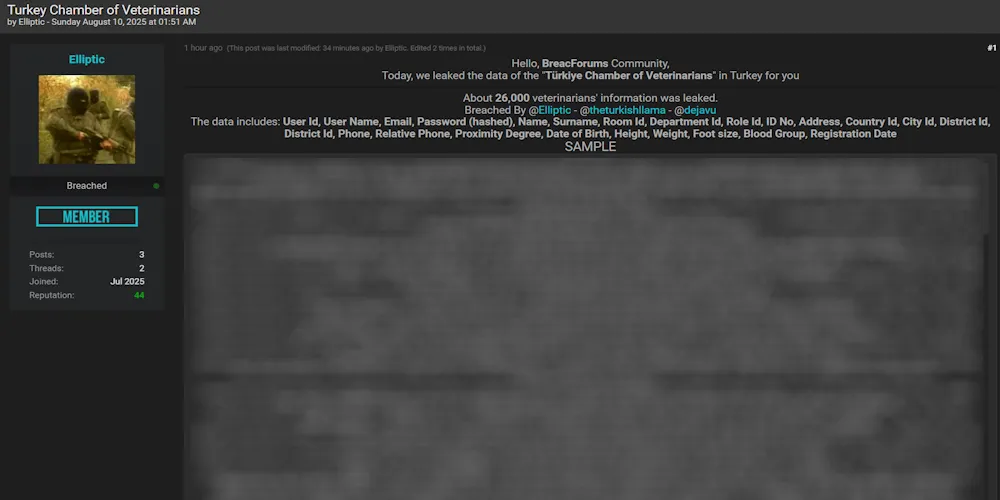Viewport: 1000px width, 500px height.
Task: Click the Breached user title label
Action: coord(87,186)
